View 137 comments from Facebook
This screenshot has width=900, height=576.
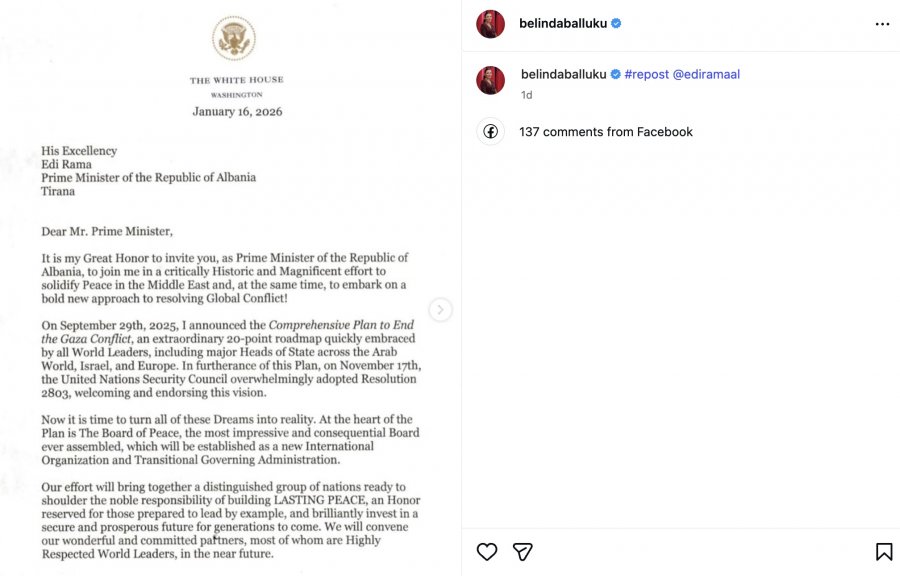pos(606,132)
